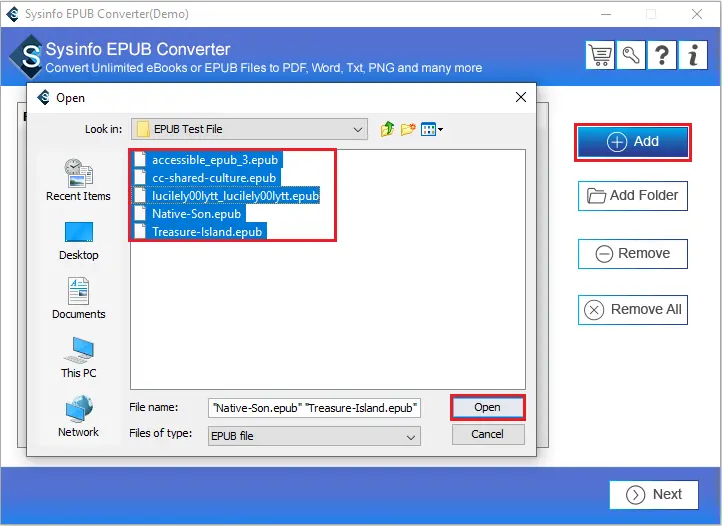This screenshot has width=722, height=526.
Task: Expand the Look in folder dropdown
Action: [x=357, y=129]
